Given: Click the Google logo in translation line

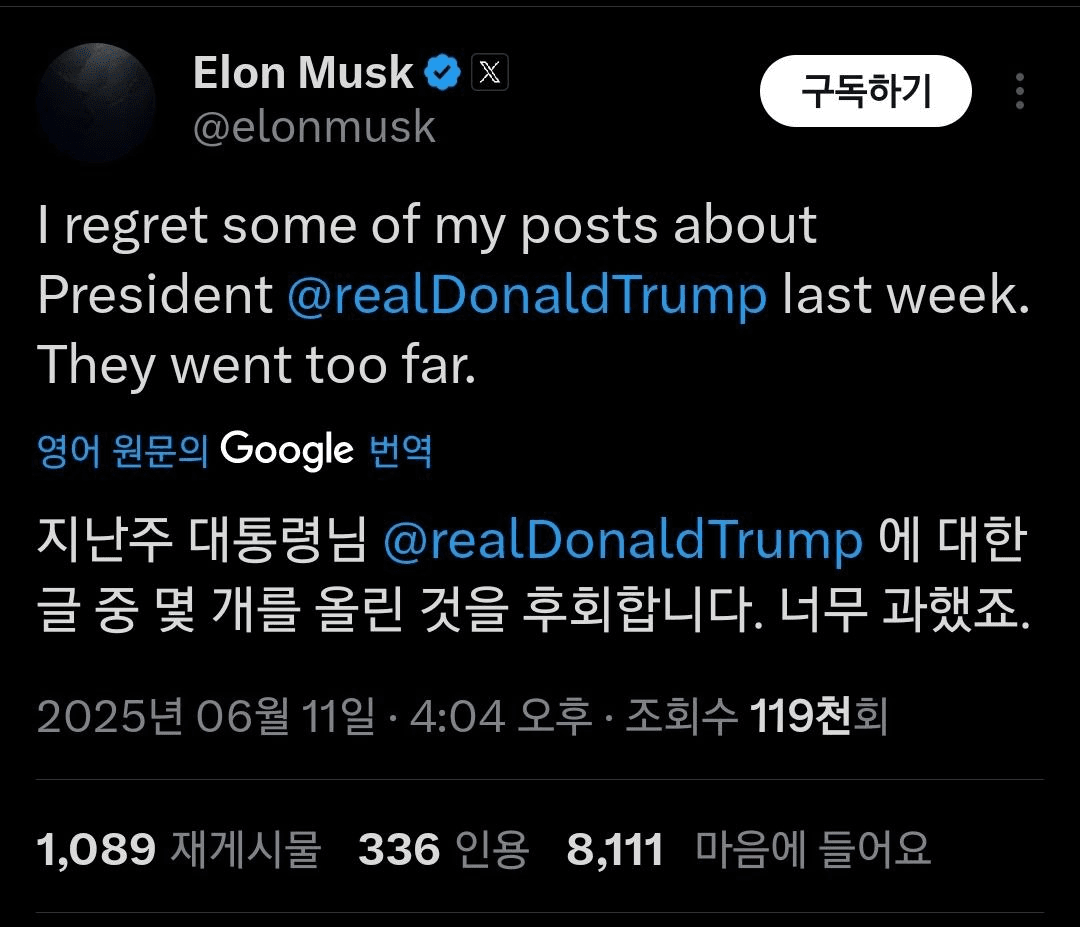Looking at the screenshot, I should pyautogui.click(x=287, y=450).
